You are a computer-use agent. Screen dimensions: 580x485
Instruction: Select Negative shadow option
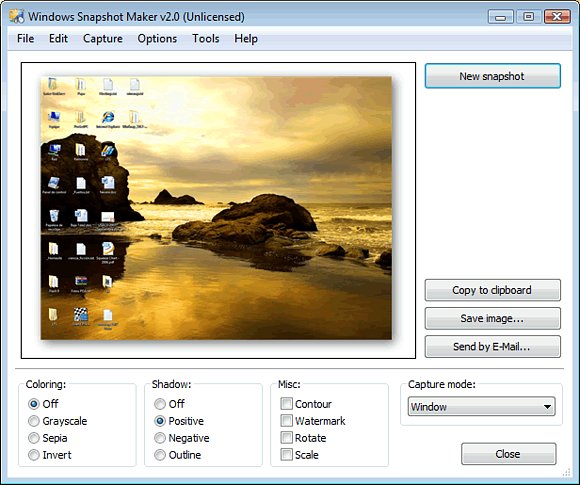coord(160,438)
